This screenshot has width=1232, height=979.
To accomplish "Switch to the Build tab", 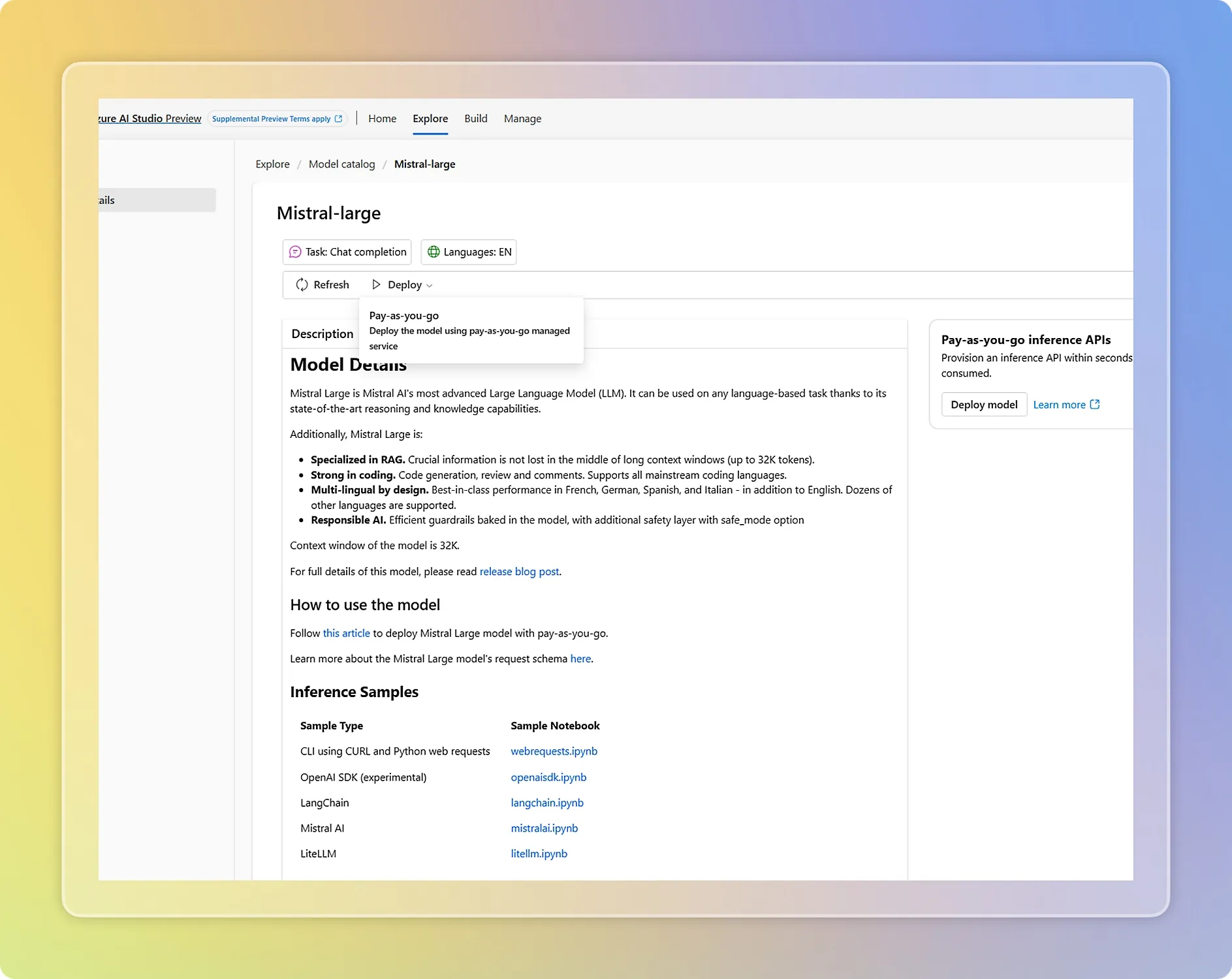I will coord(475,119).
